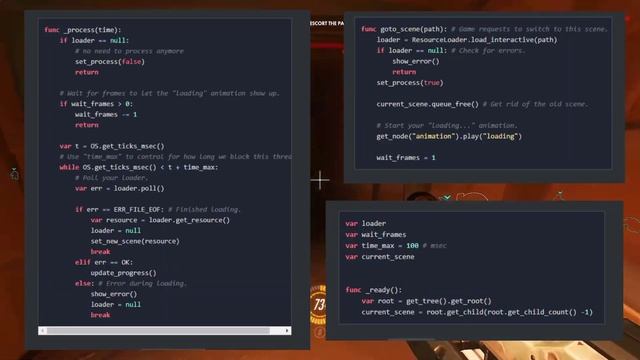Click "var root = get_tree().get_root()" line

click(x=426, y=301)
